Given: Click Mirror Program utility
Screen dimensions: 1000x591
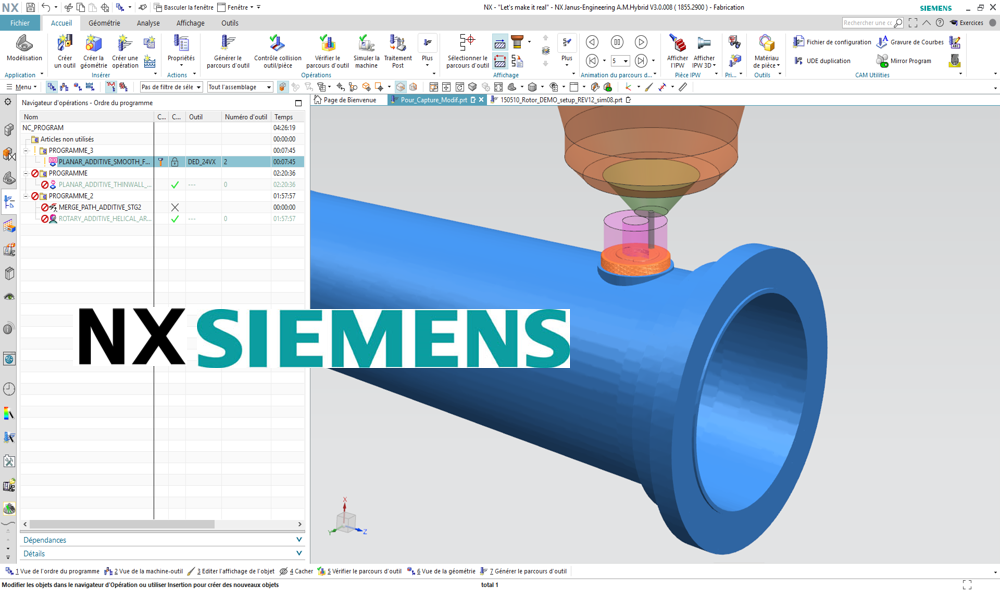Looking at the screenshot, I should click(x=904, y=61).
